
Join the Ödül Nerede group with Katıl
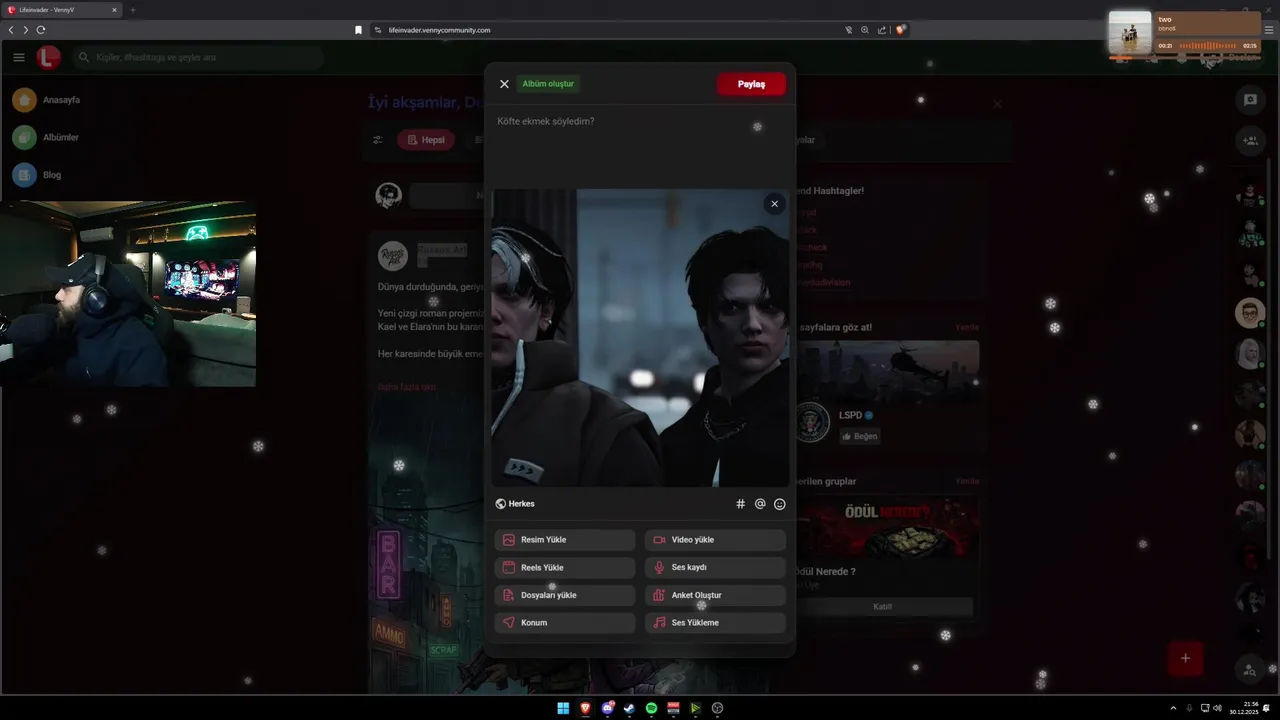tap(882, 606)
